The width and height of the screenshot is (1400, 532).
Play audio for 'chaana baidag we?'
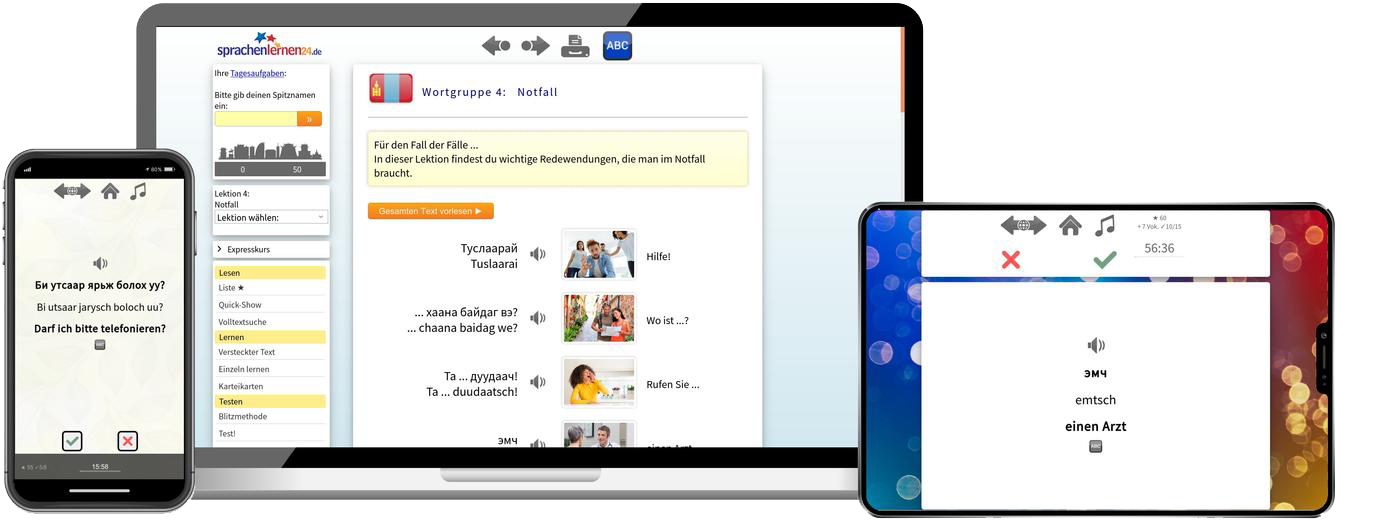click(538, 318)
